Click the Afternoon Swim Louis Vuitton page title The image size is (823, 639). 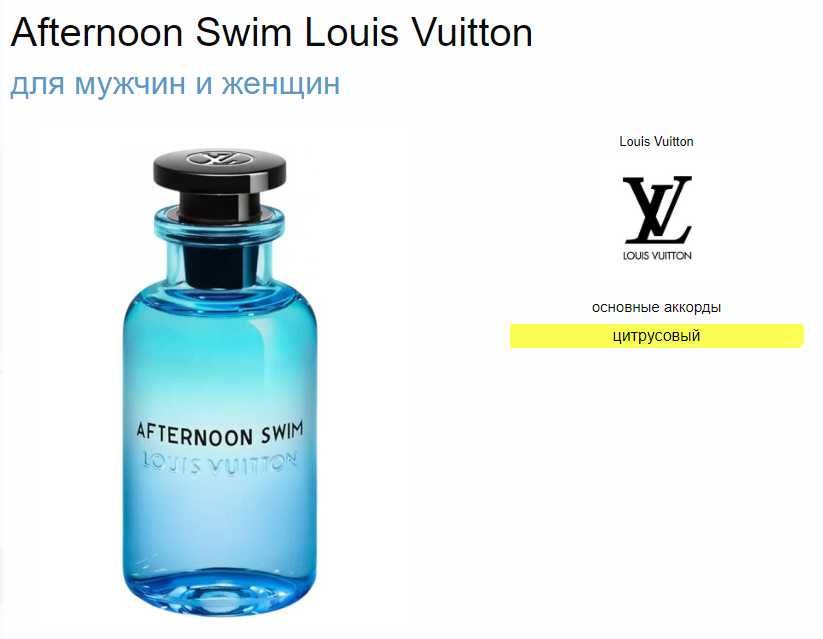(x=271, y=32)
